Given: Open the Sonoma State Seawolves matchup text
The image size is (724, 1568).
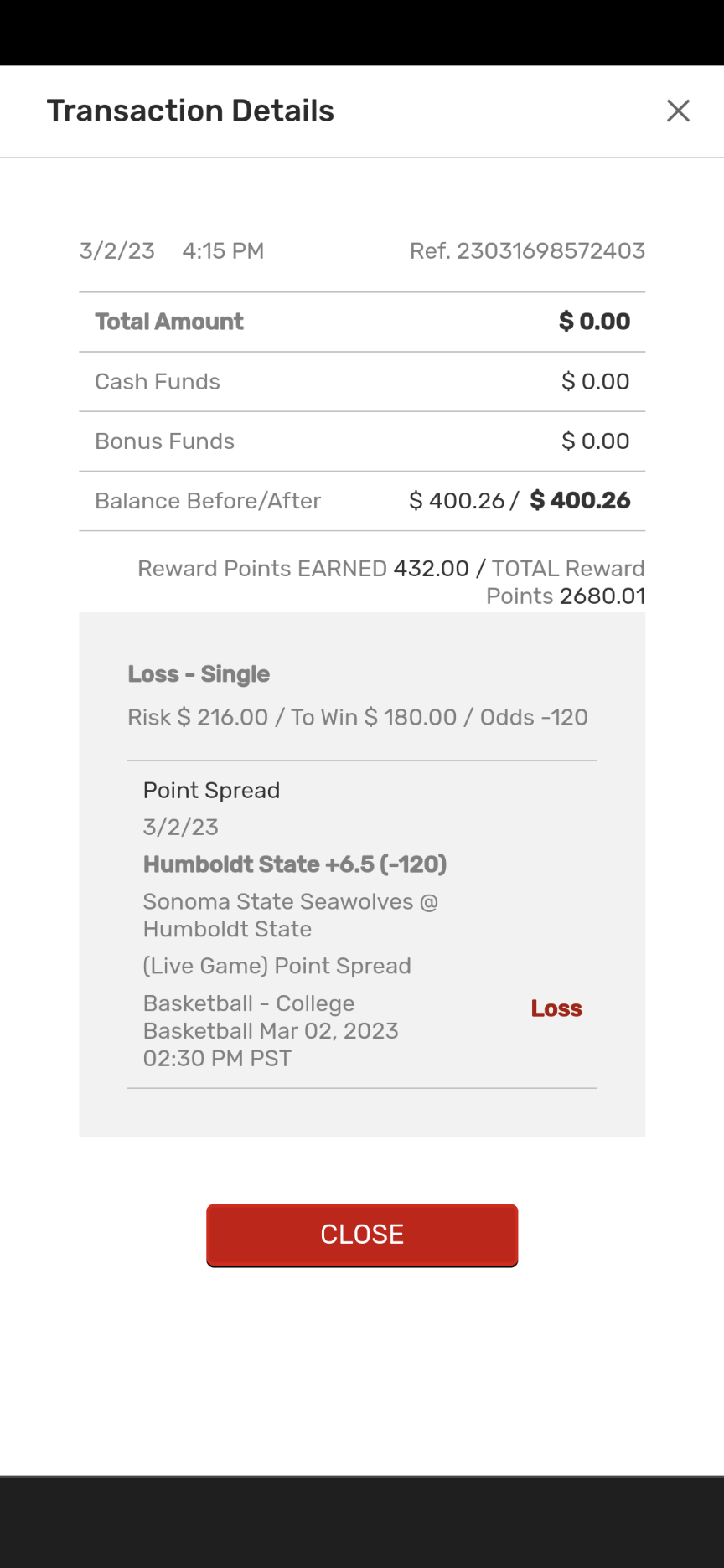Looking at the screenshot, I should click(290, 915).
